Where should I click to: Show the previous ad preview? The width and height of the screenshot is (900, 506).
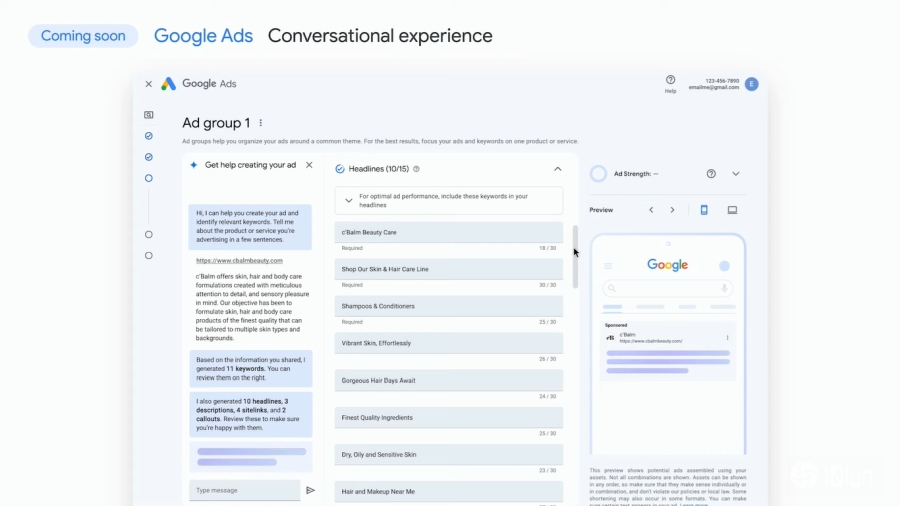tap(651, 210)
